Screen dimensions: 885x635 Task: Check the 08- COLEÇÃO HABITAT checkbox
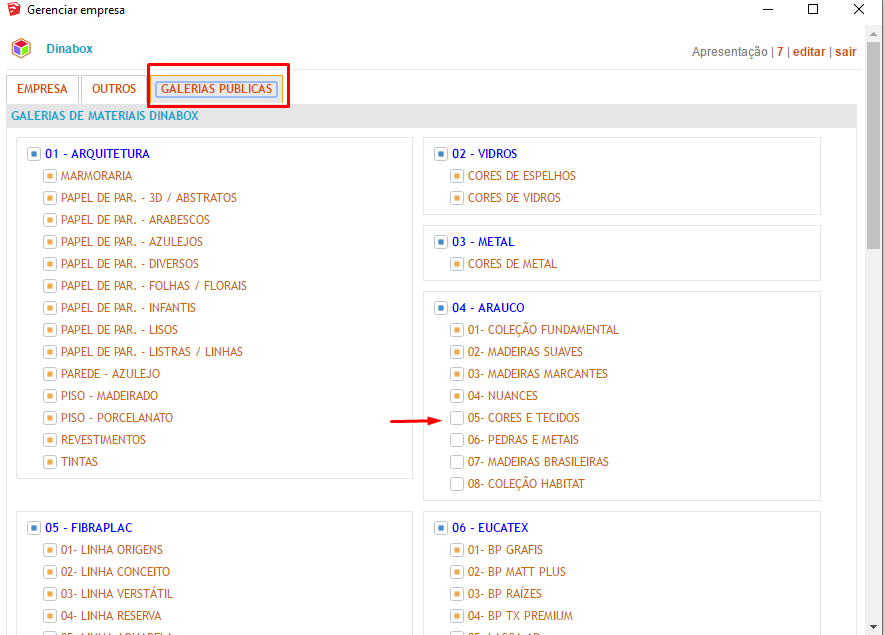coord(457,484)
